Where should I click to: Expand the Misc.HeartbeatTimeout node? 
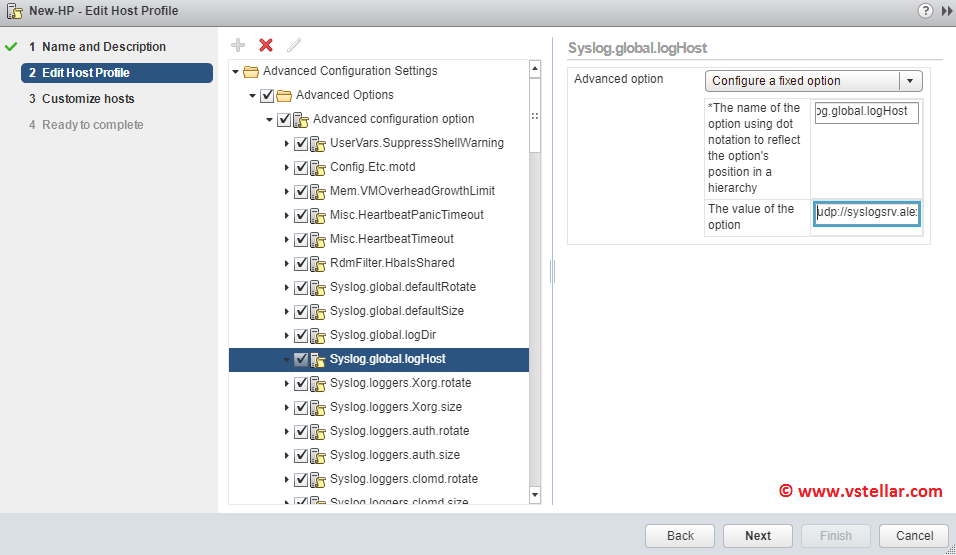point(287,239)
